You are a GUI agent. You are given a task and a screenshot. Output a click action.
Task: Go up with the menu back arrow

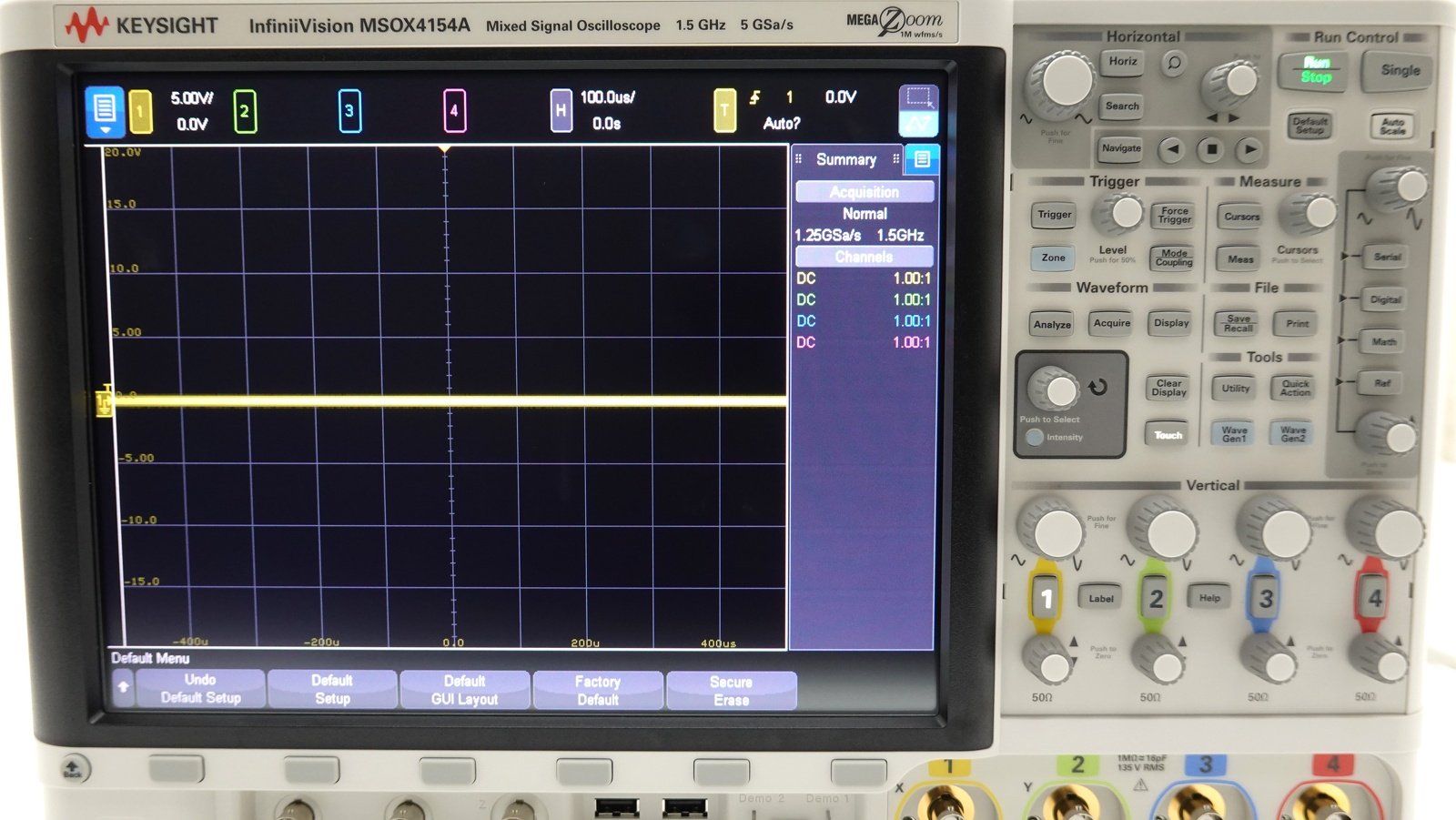[x=123, y=688]
